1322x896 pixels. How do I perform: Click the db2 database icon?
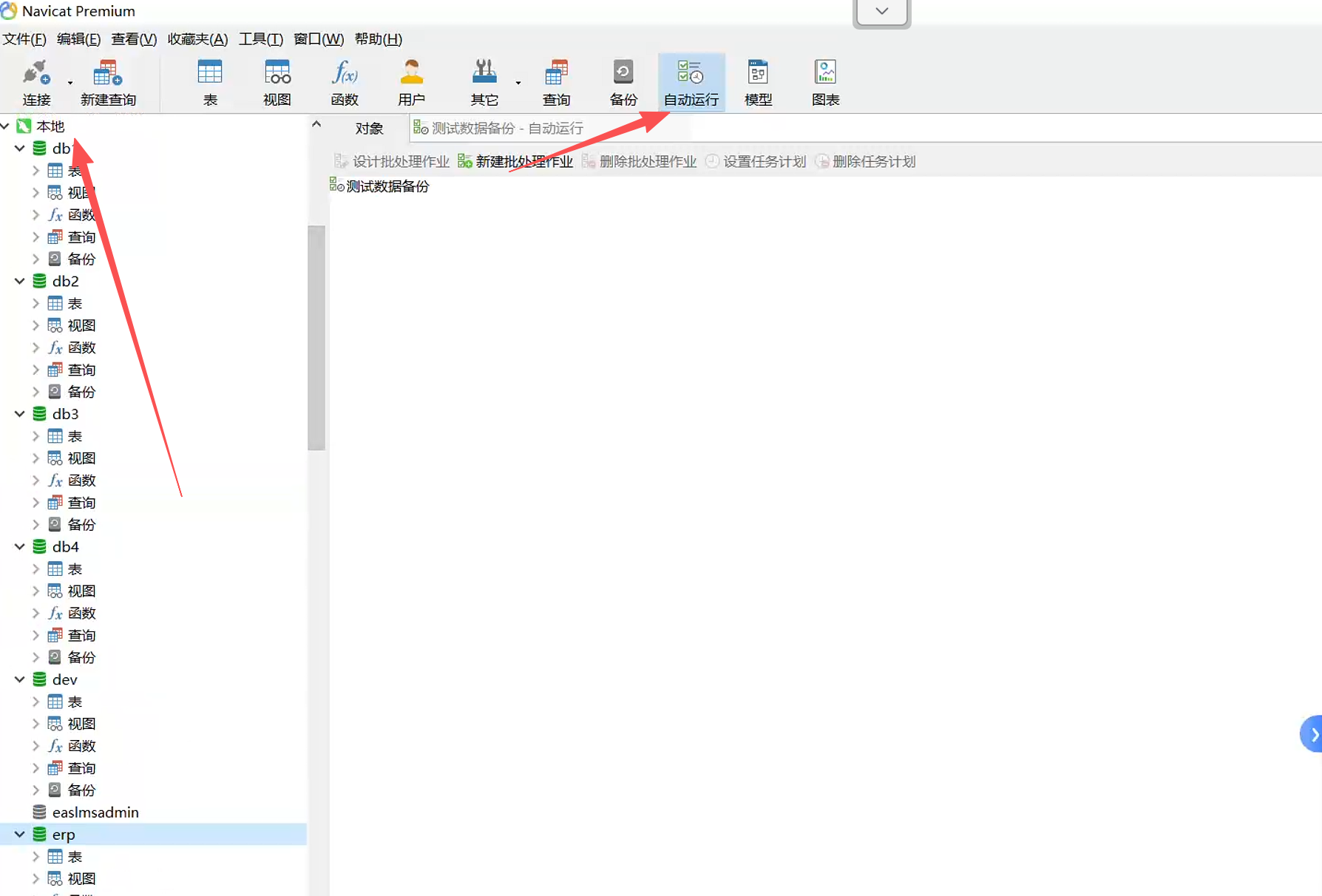40,281
